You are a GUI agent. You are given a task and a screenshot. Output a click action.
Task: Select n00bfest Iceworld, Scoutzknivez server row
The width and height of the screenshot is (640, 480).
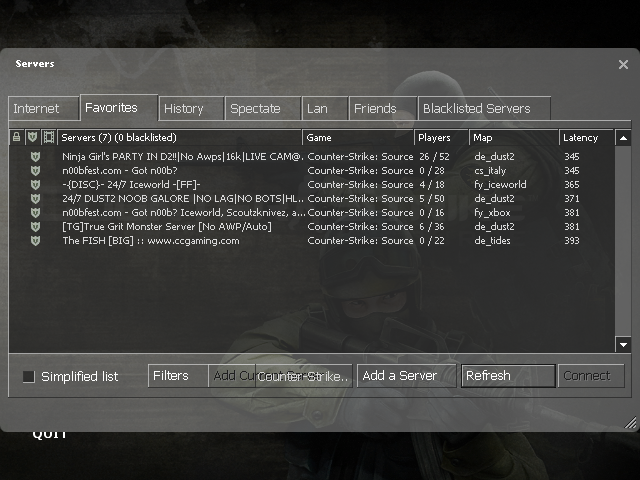click(311, 213)
